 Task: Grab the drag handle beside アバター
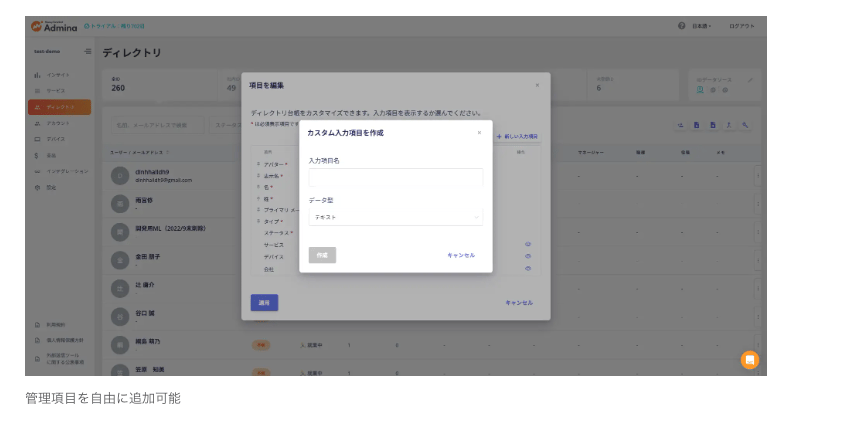click(258, 163)
